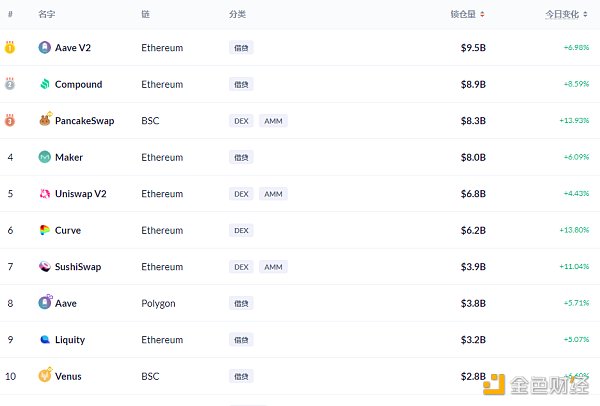Click the Curve rainbow logo icon
The height and width of the screenshot is (406, 600).
click(45, 230)
